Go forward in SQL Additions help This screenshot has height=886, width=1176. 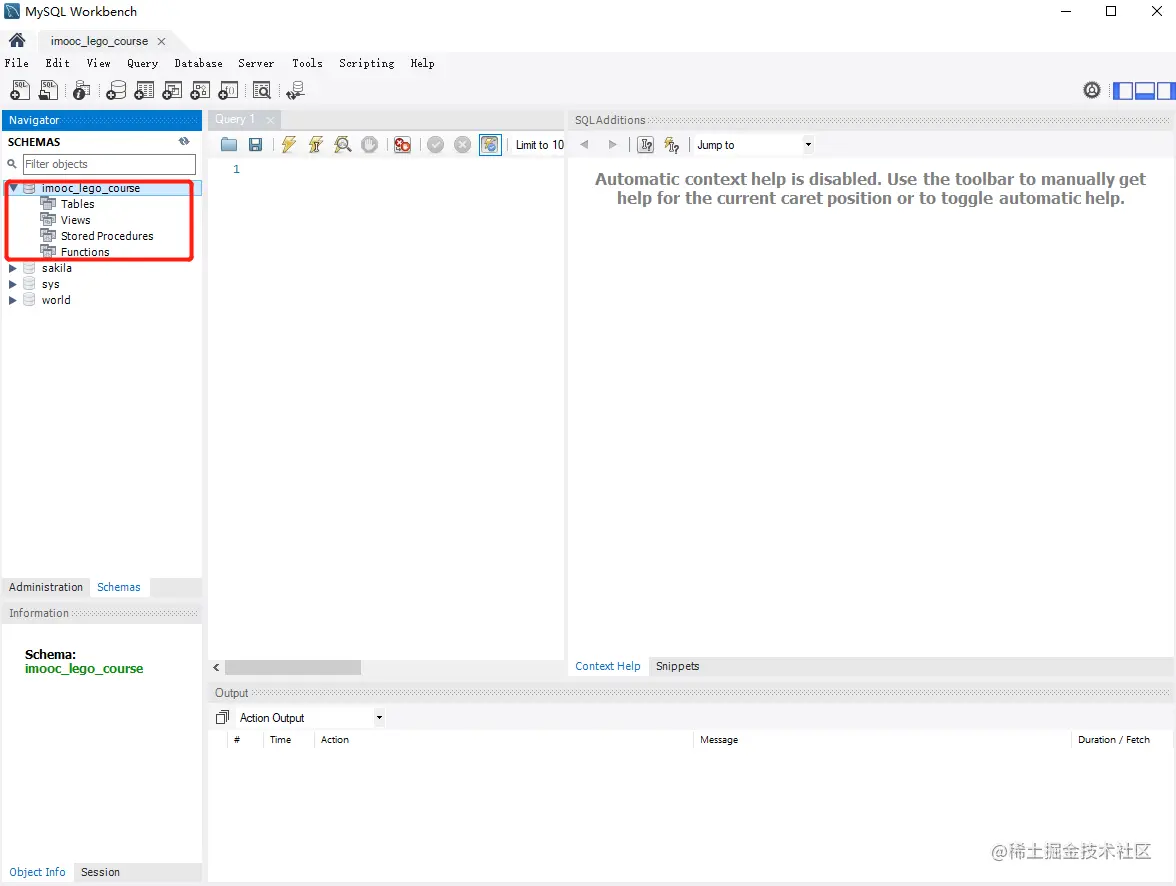pos(613,145)
